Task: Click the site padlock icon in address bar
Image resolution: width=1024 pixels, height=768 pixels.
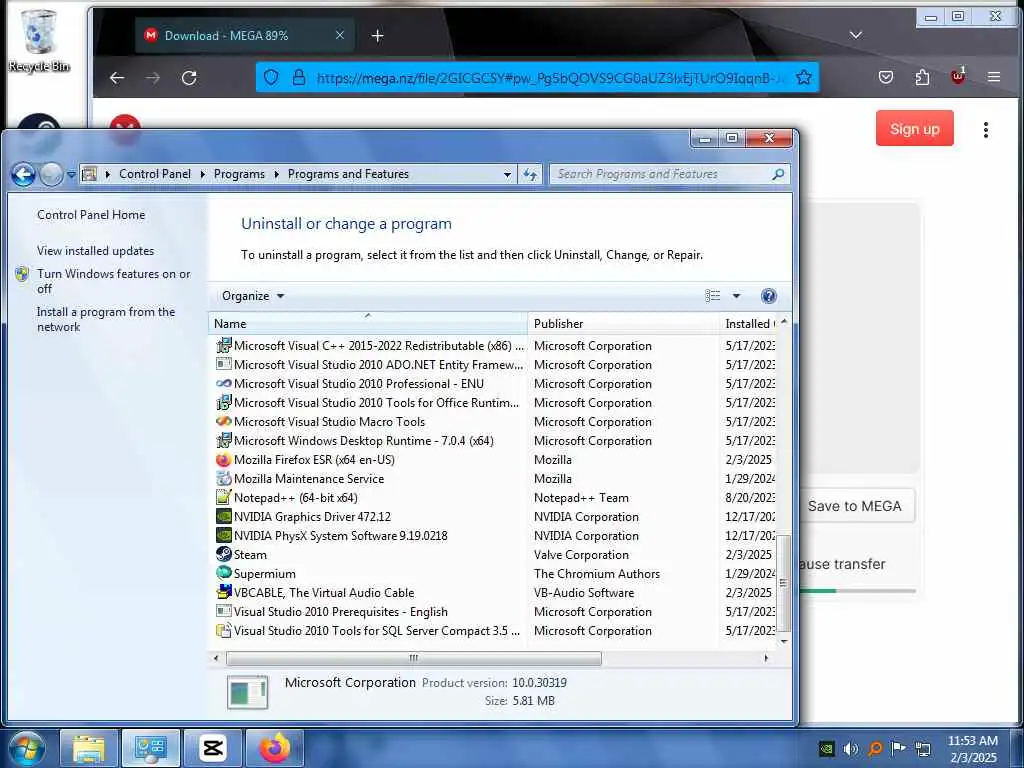Action: tap(299, 78)
